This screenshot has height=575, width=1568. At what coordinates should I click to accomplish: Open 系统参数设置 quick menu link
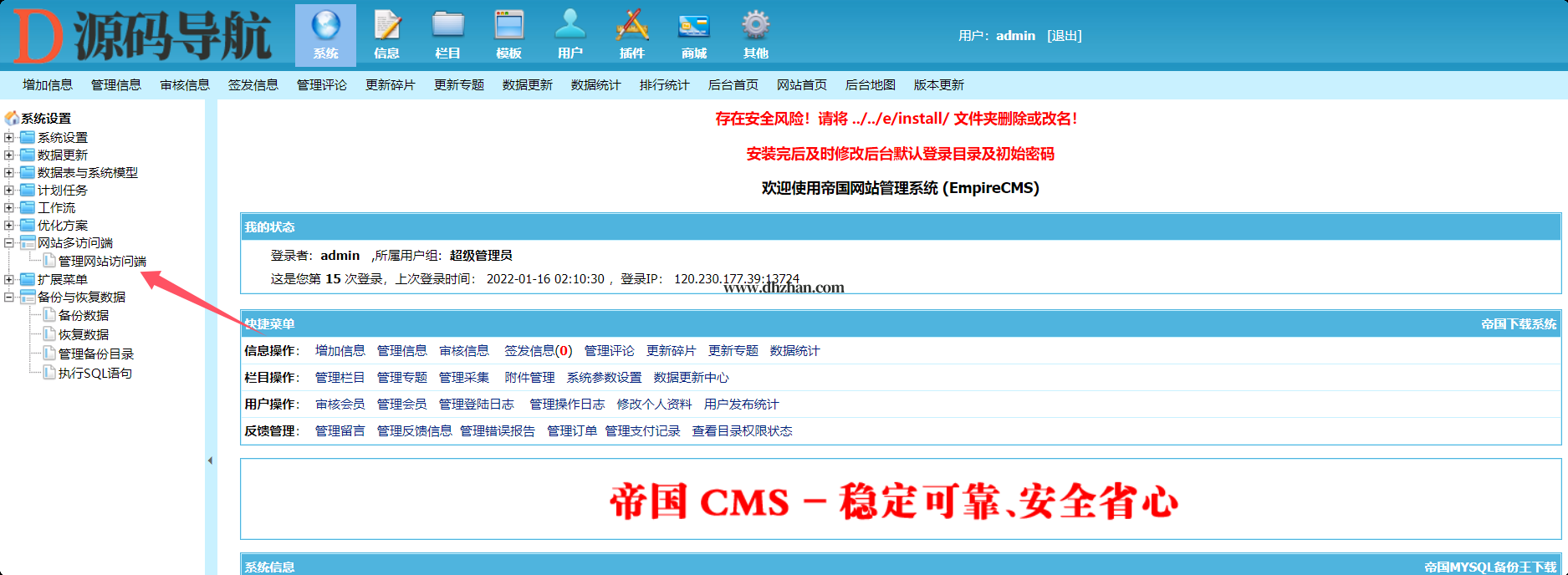pyautogui.click(x=604, y=378)
